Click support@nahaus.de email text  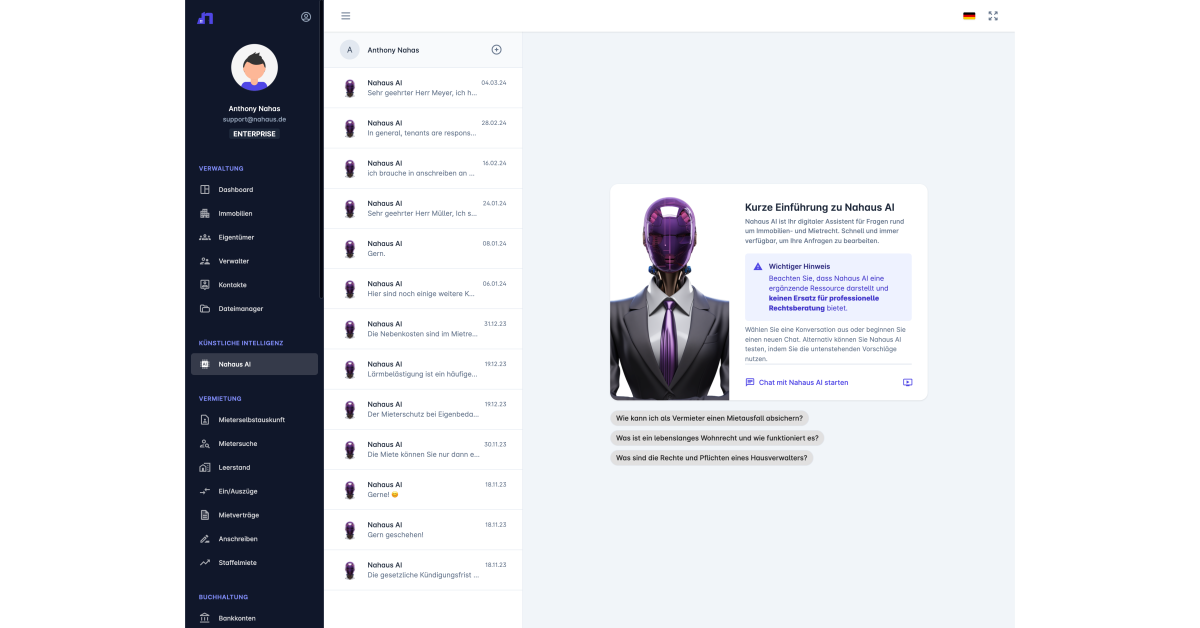[254, 119]
